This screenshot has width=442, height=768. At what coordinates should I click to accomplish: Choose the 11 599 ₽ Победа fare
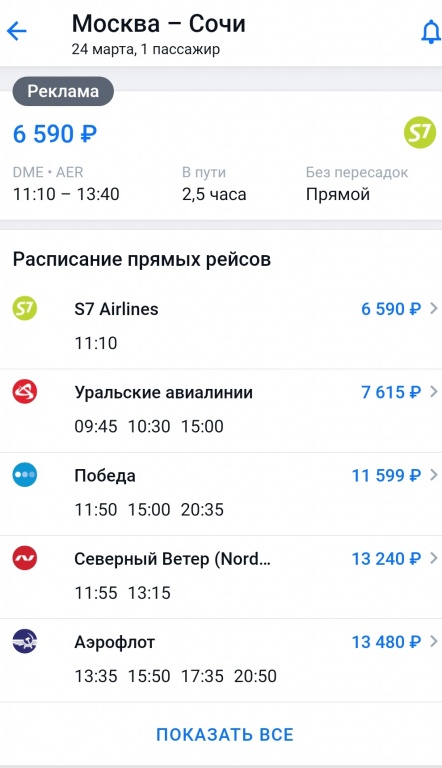click(x=387, y=476)
